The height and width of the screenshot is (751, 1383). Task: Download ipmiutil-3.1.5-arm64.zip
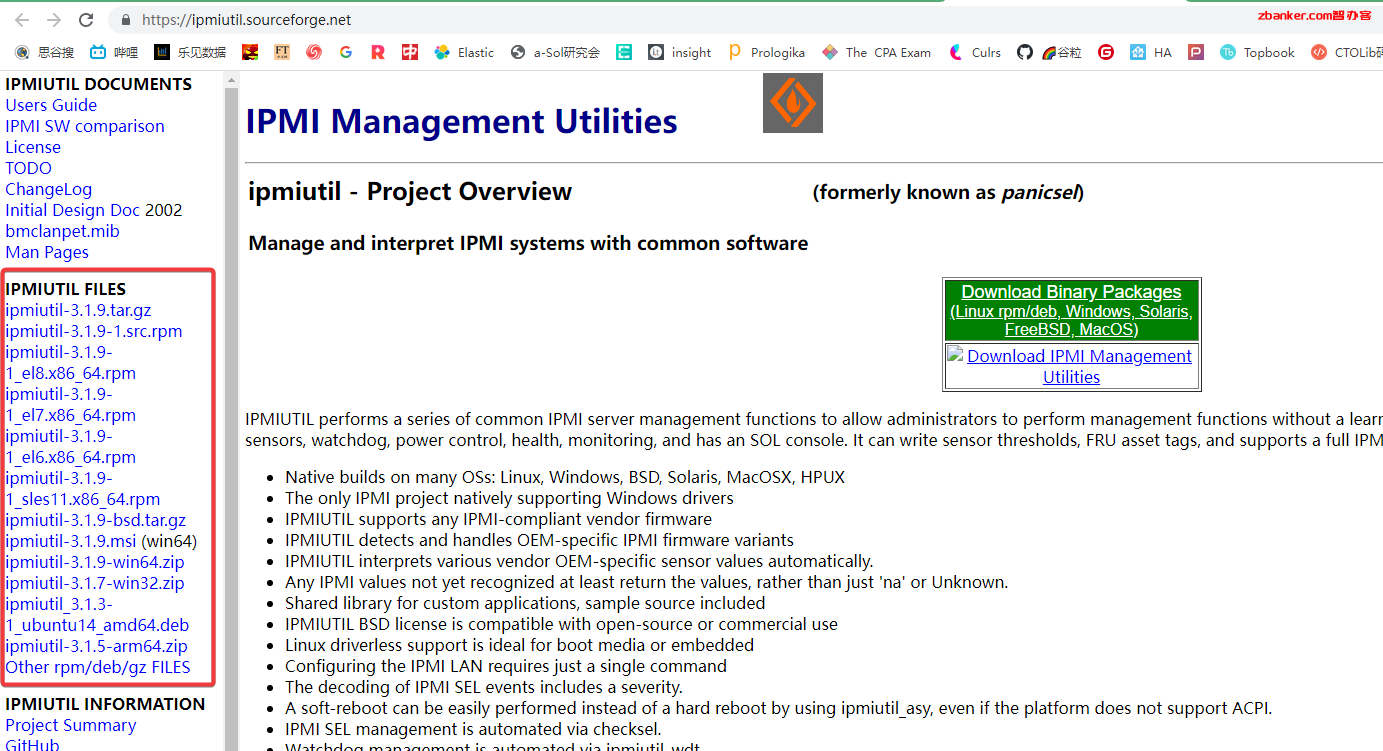click(x=96, y=646)
